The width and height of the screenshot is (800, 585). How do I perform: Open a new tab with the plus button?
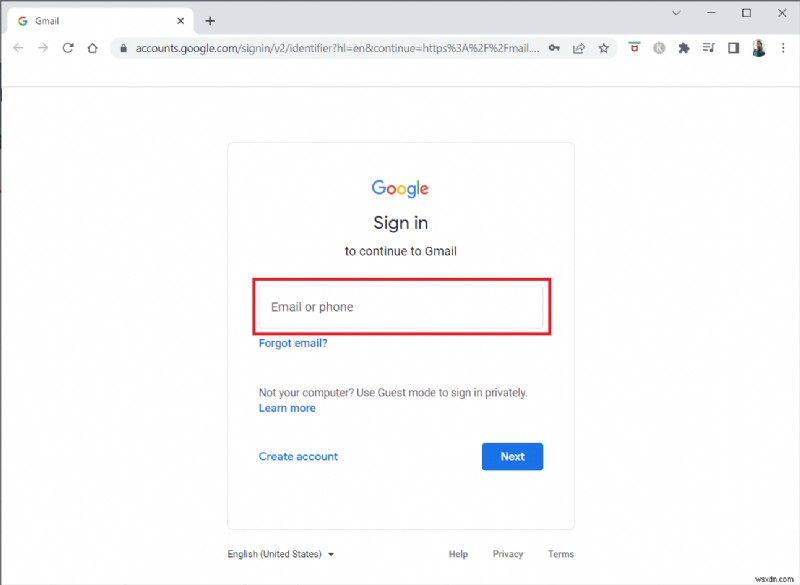210,20
